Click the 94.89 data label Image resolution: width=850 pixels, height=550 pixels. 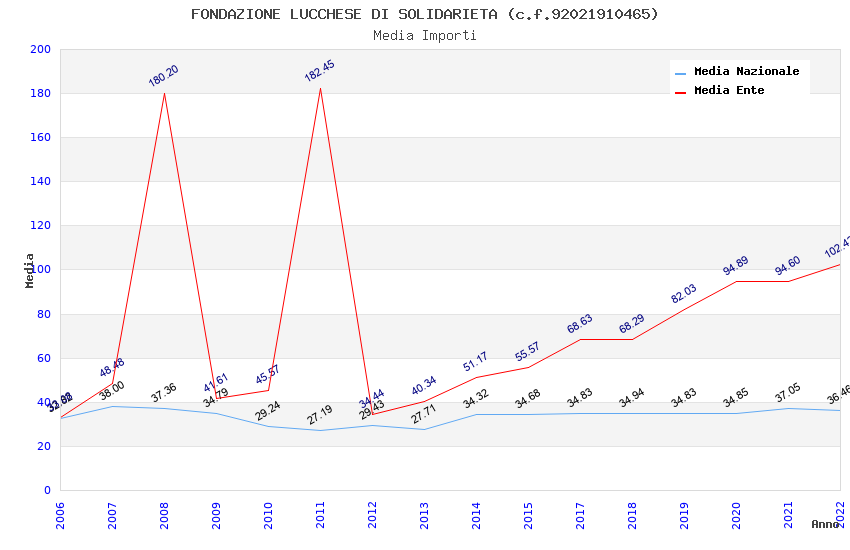click(736, 266)
